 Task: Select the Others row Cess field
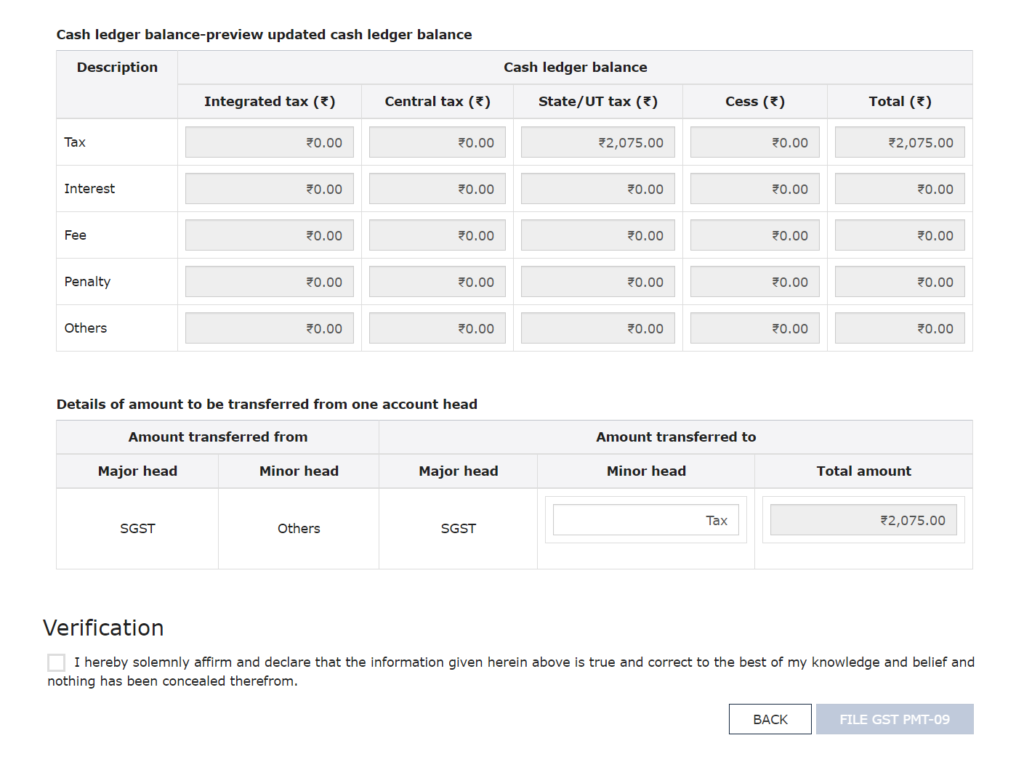[755, 329]
